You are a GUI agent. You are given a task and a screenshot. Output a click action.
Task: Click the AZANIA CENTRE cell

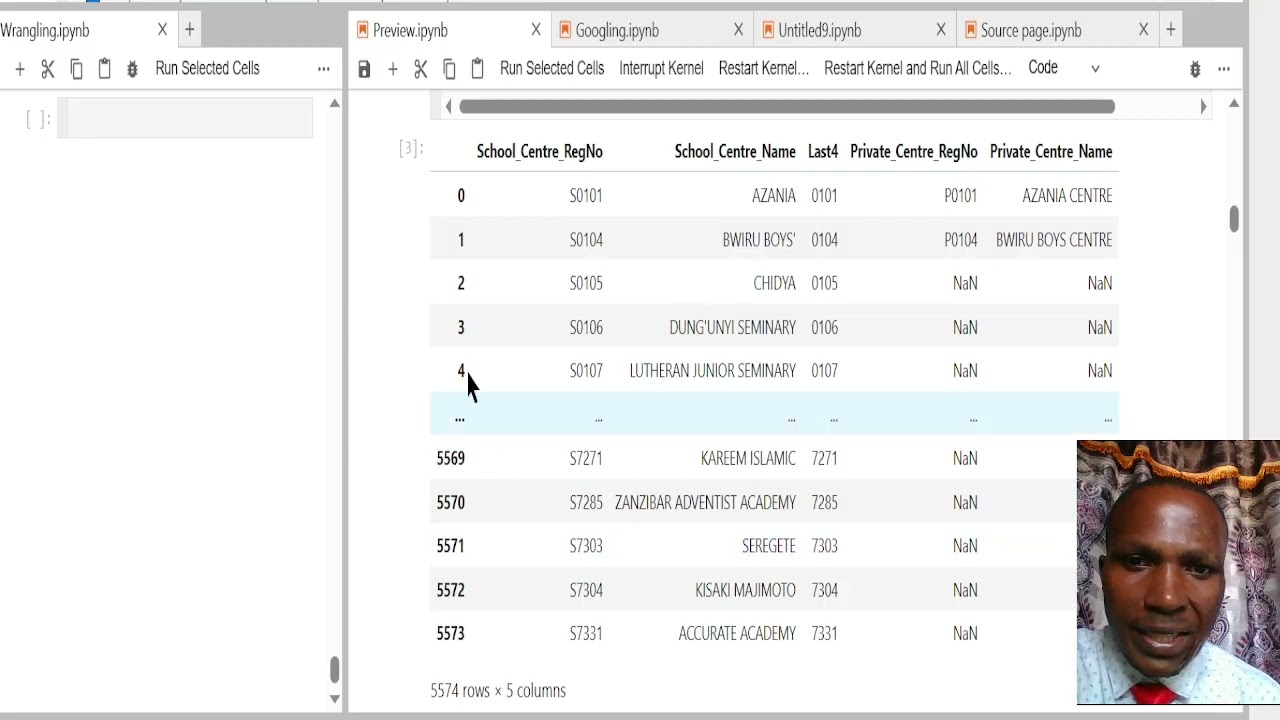pyautogui.click(x=1067, y=196)
